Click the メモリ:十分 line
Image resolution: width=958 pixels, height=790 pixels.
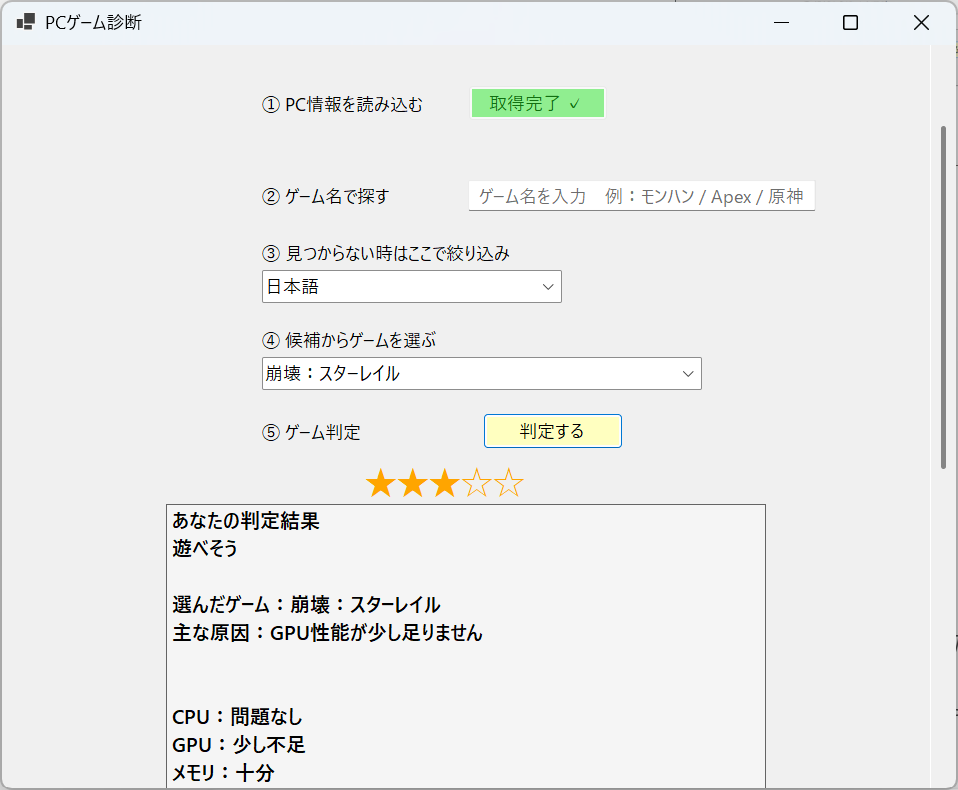coord(223,773)
